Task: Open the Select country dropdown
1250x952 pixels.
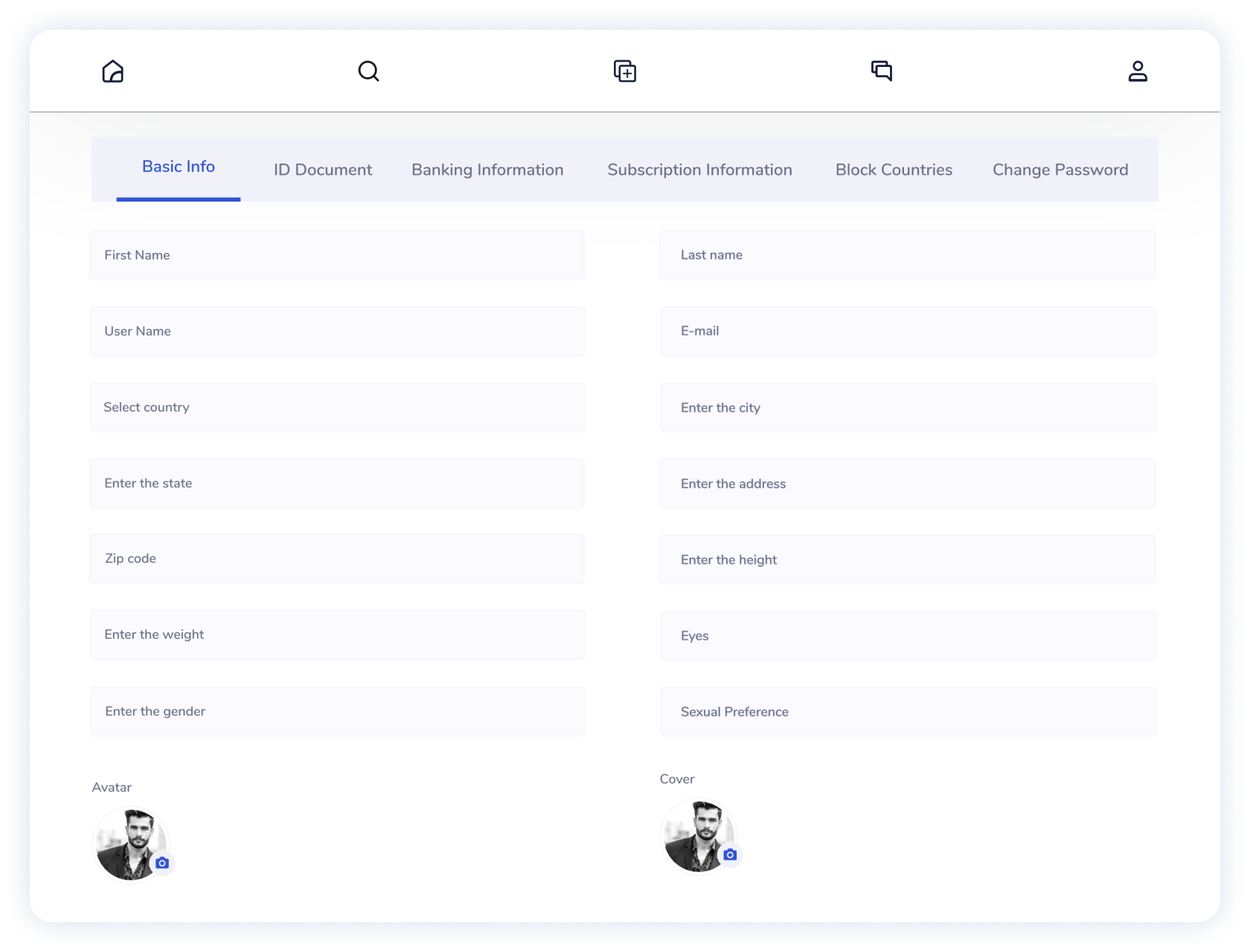Action: coord(337,408)
